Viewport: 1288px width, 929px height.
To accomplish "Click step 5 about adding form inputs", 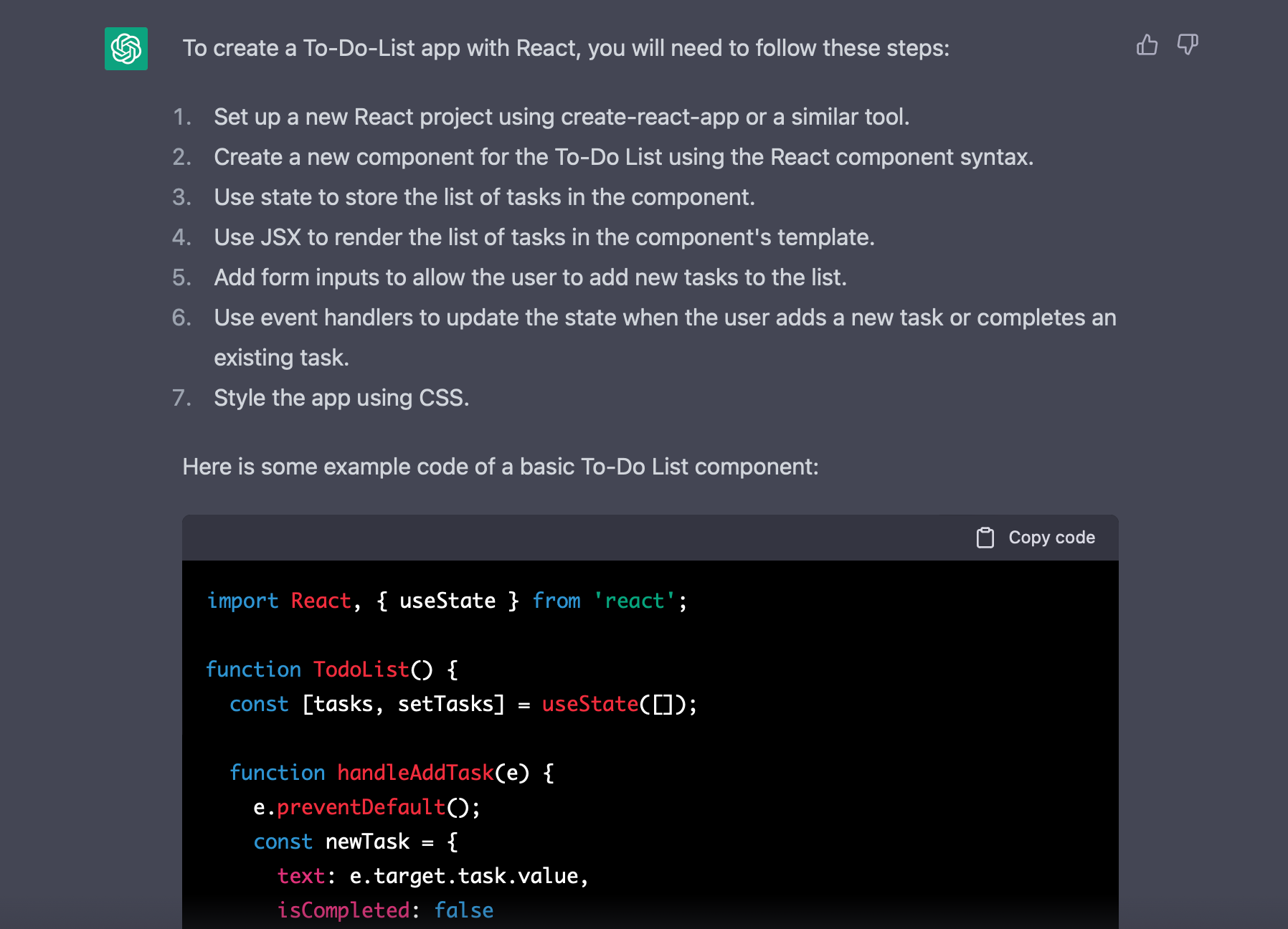I will pyautogui.click(x=530, y=277).
